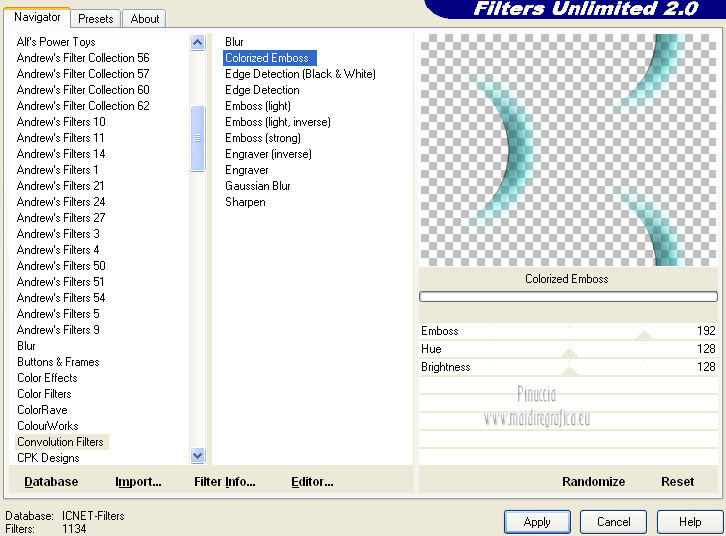Viewport: 726px width, 536px height.
Task: Select Andrew's Filters 14
Action: (61, 154)
